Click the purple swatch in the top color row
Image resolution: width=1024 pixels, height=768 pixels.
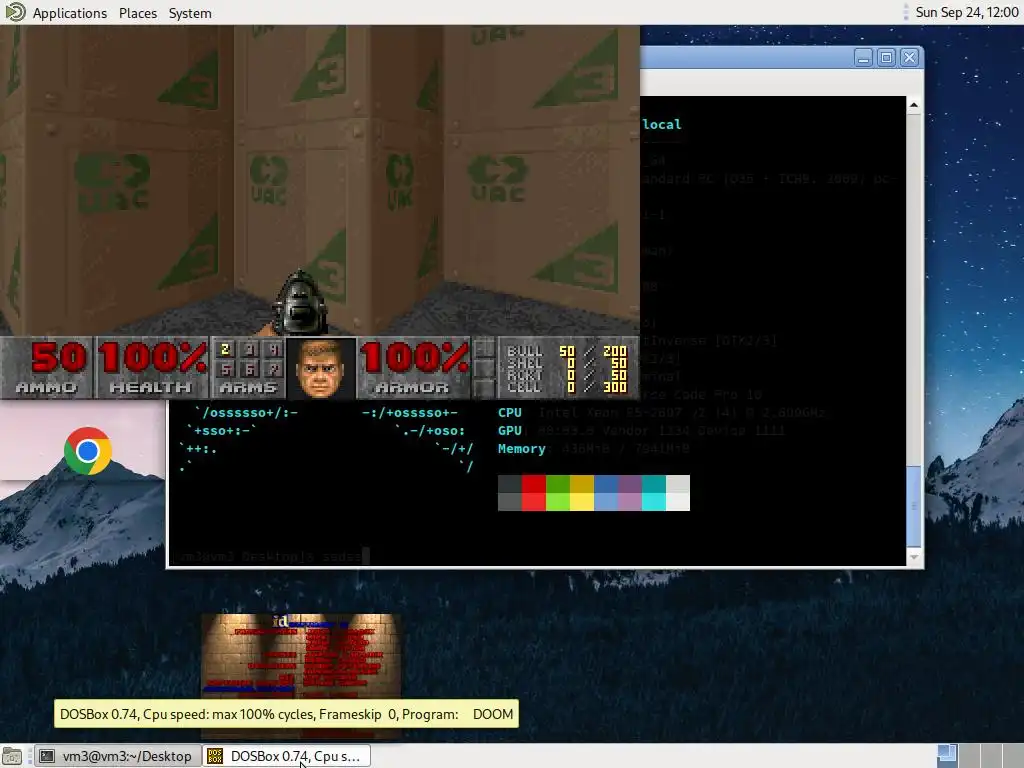630,484
